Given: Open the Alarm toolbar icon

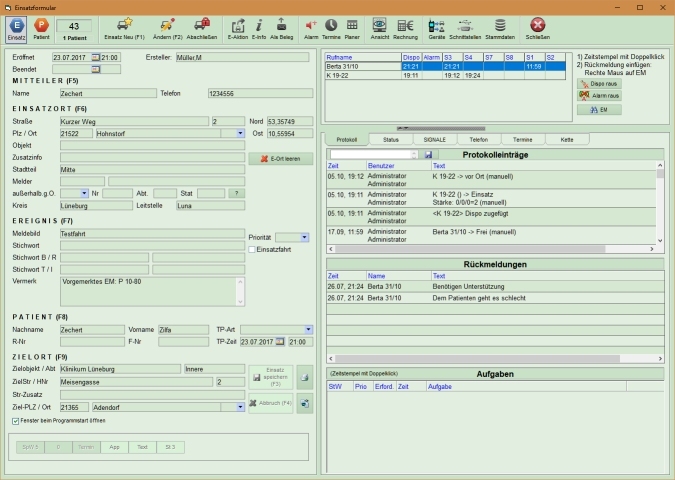Looking at the screenshot, I should [311, 24].
